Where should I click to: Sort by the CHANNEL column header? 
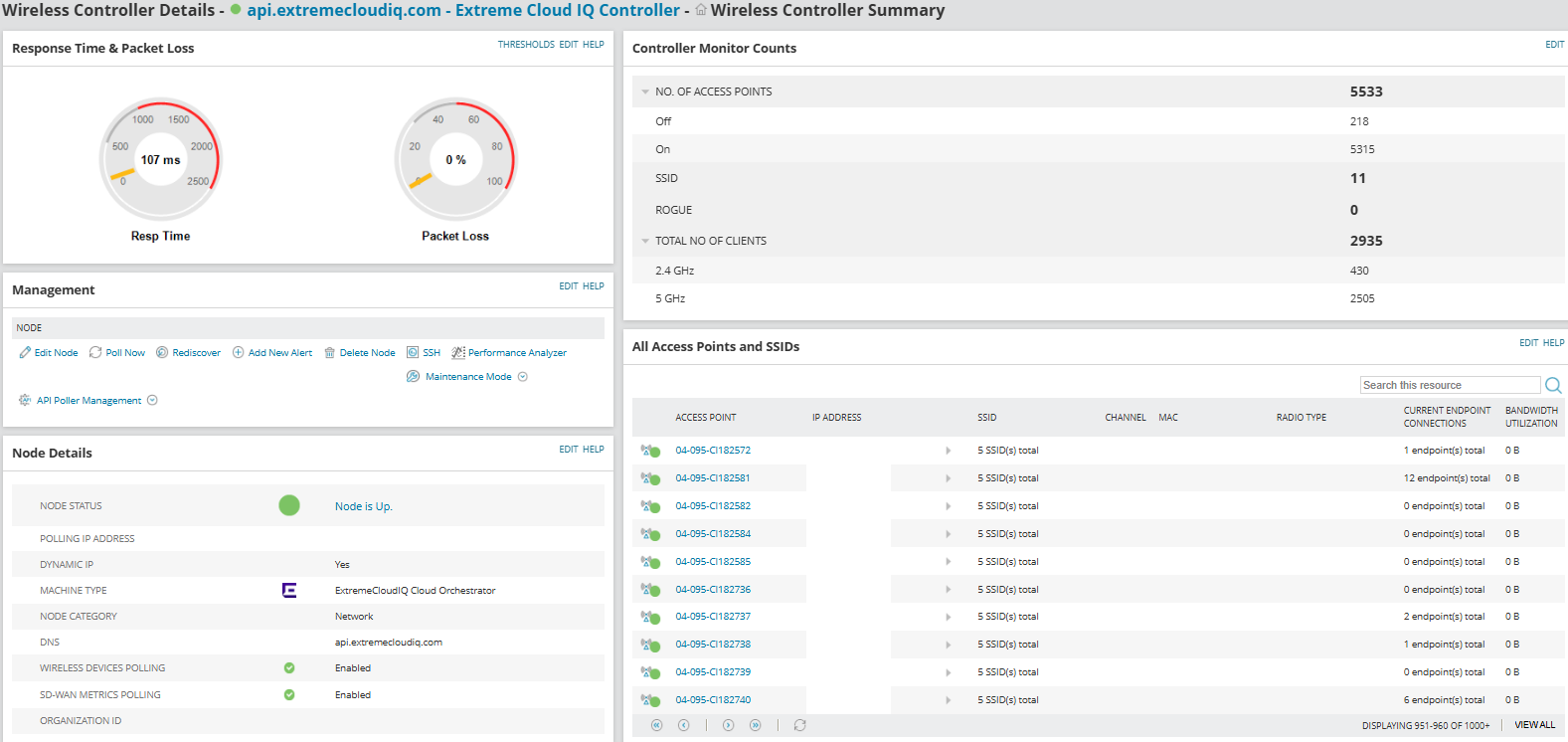[1126, 418]
